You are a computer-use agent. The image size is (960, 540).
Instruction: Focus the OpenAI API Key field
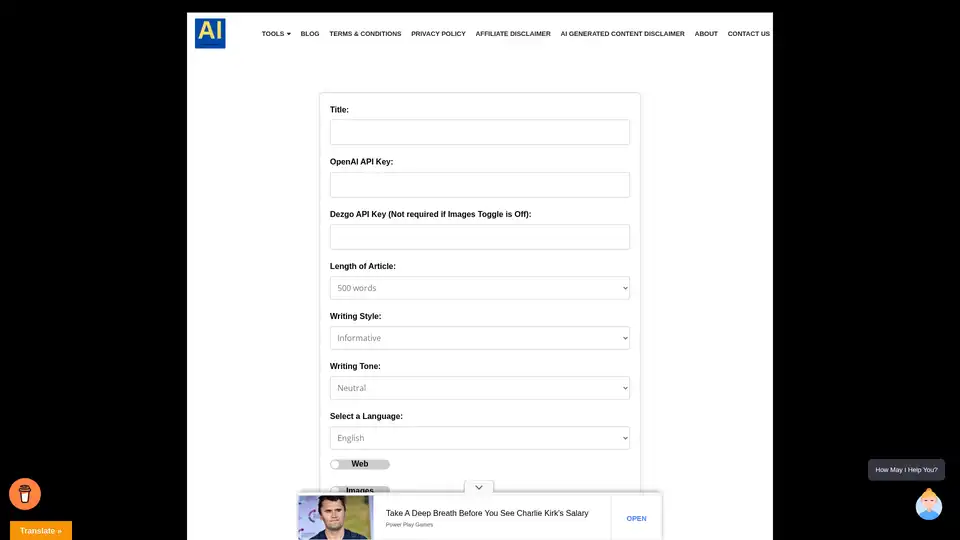tap(479, 185)
